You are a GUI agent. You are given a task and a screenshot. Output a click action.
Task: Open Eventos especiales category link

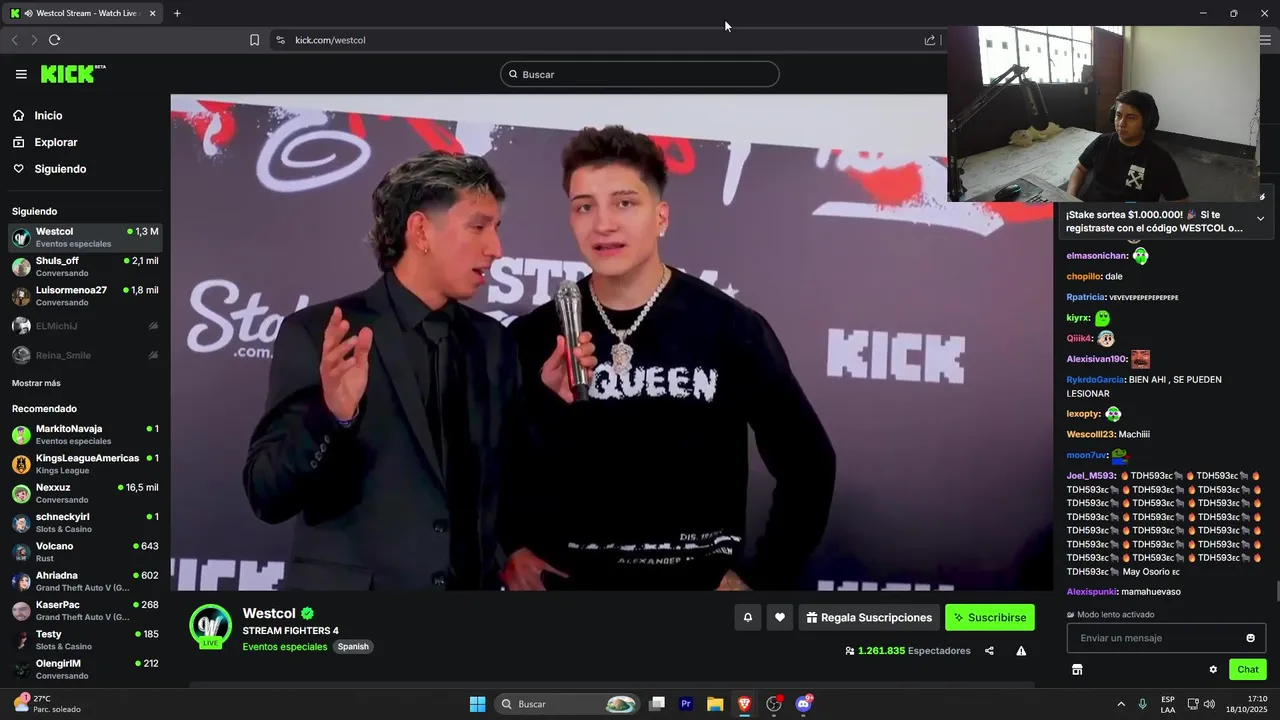[x=284, y=647]
